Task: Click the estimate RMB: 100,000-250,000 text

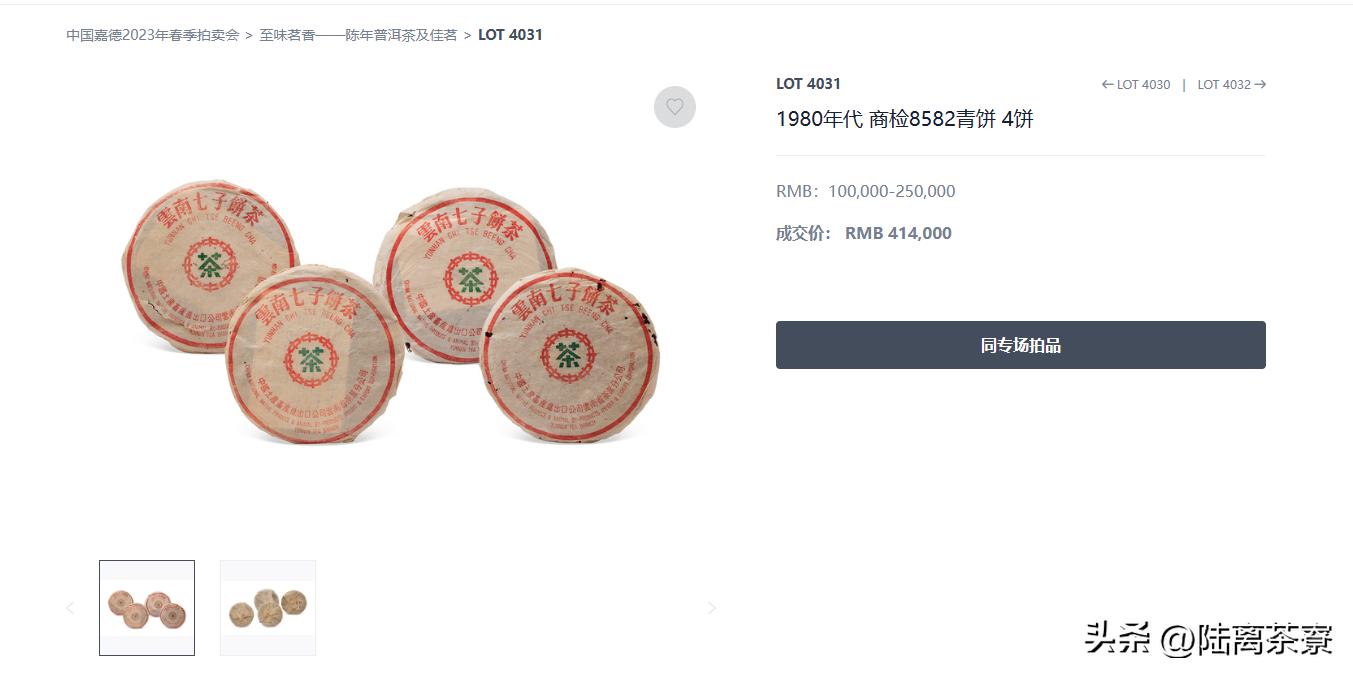Action: pyautogui.click(x=866, y=191)
